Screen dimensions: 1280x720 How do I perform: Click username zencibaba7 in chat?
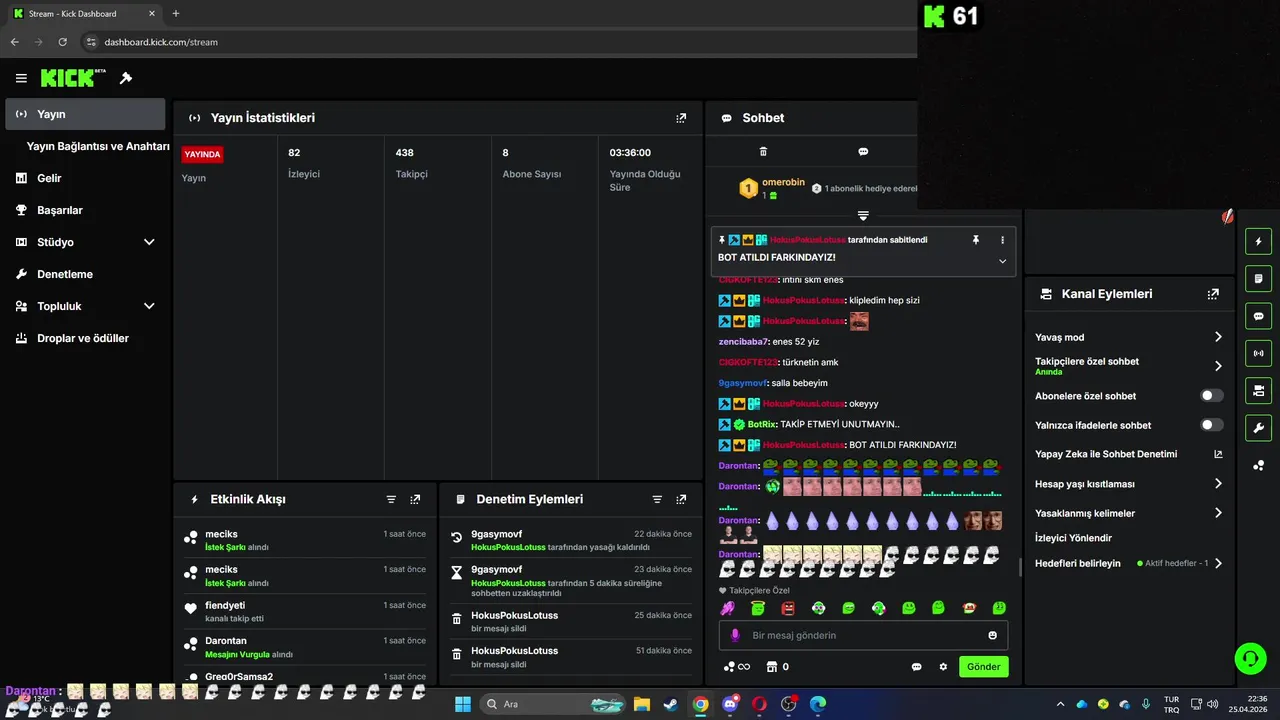pos(744,342)
